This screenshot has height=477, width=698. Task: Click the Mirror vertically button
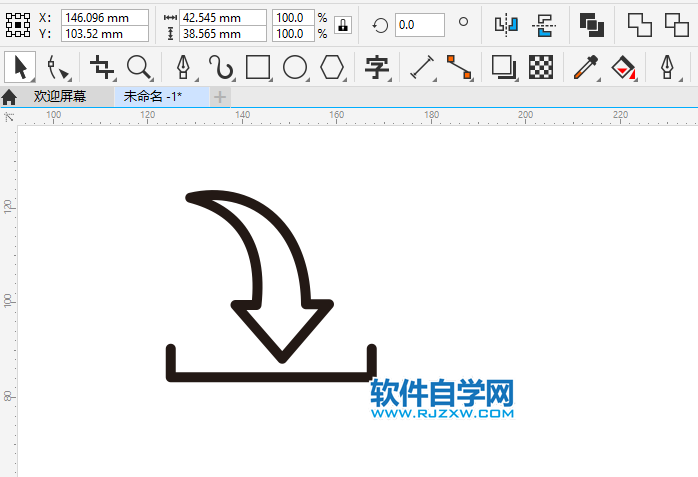[x=543, y=25]
